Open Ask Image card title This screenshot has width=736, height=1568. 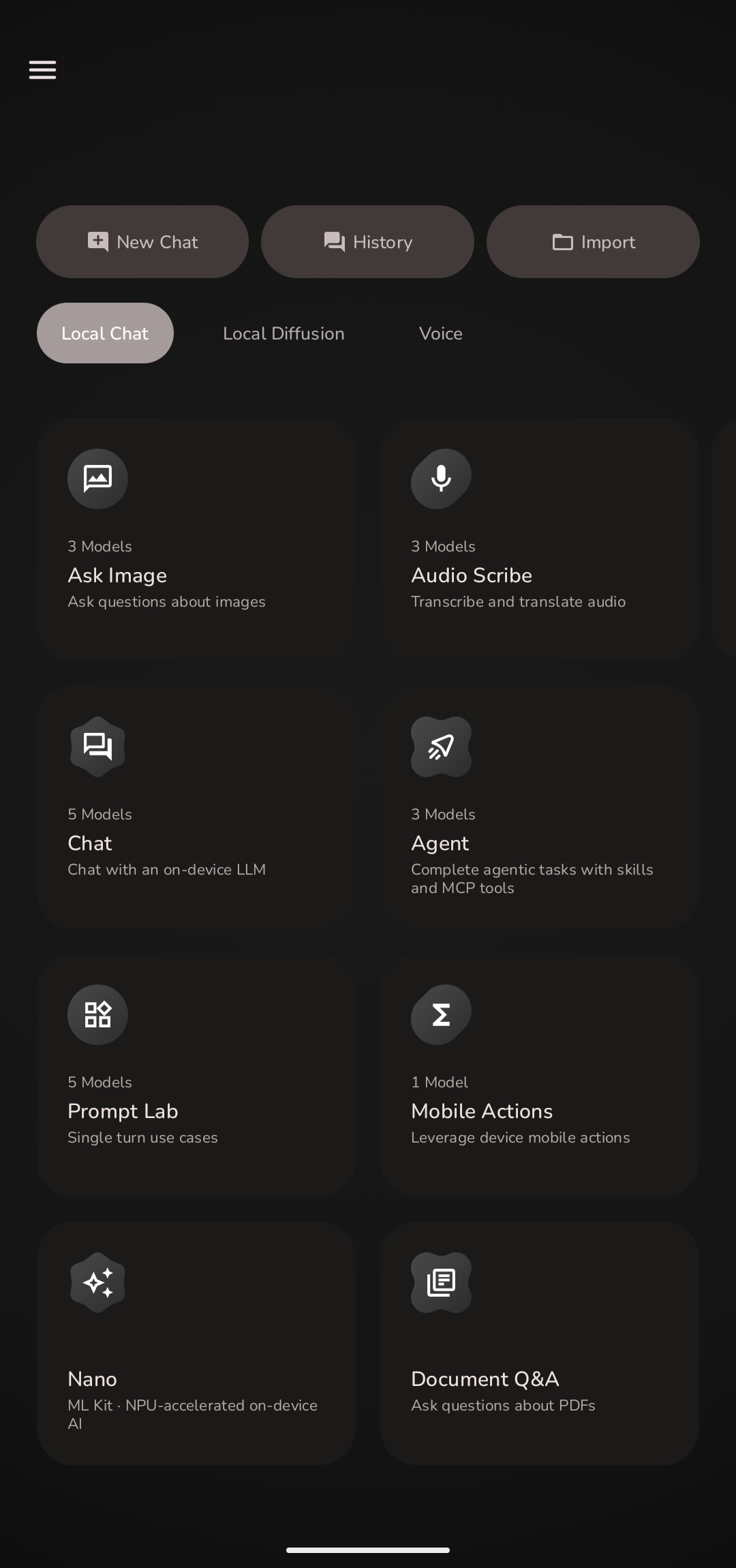(x=117, y=575)
